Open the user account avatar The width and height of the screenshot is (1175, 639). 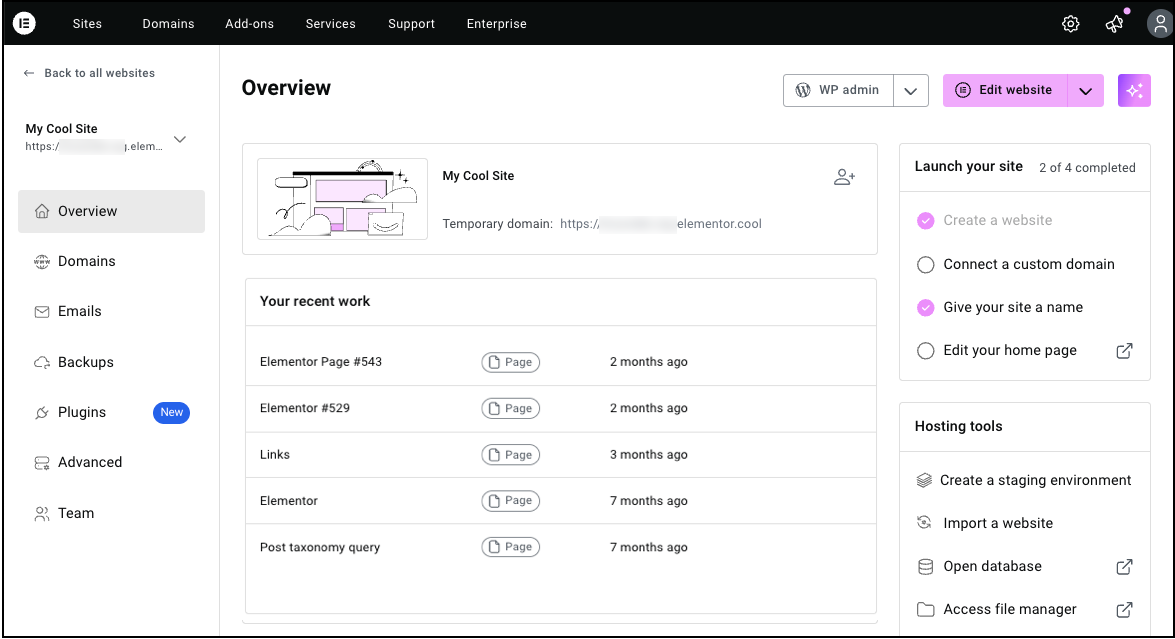pos(1158,24)
